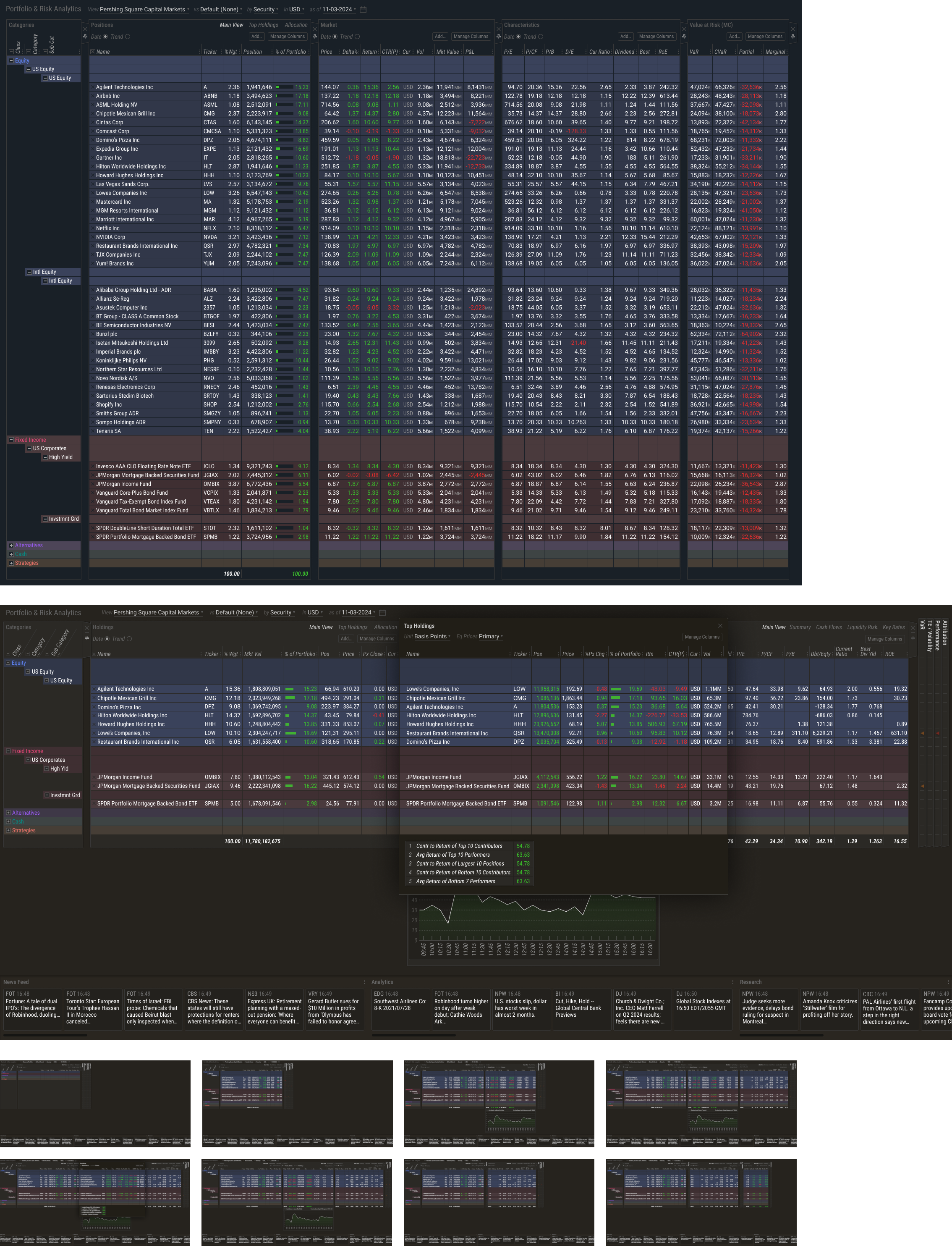Close the Top Holdings popup window
Image resolution: width=952 pixels, height=1246 pixels.
pos(720,626)
